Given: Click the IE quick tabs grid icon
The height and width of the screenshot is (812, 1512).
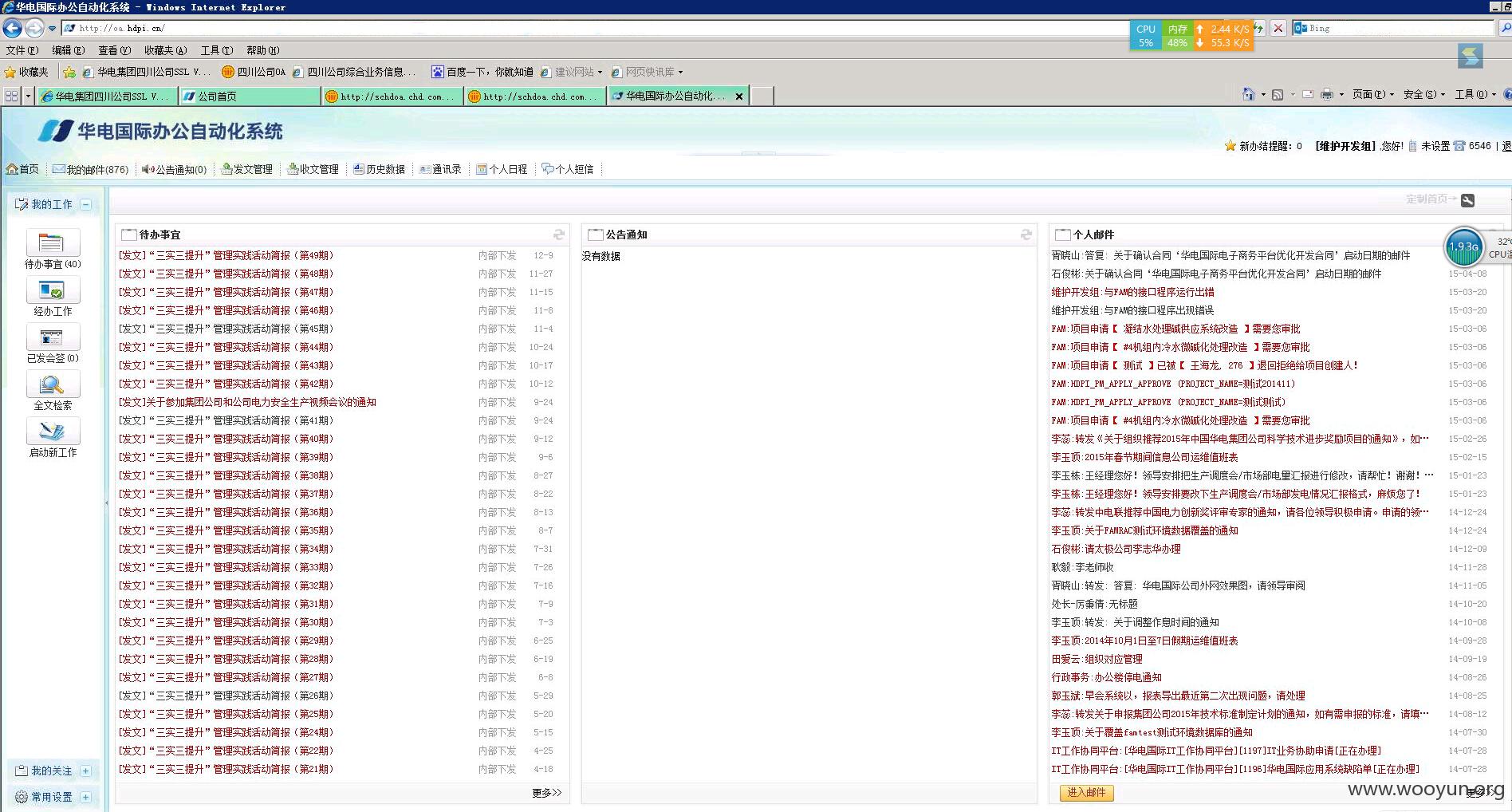Looking at the screenshot, I should (x=11, y=96).
